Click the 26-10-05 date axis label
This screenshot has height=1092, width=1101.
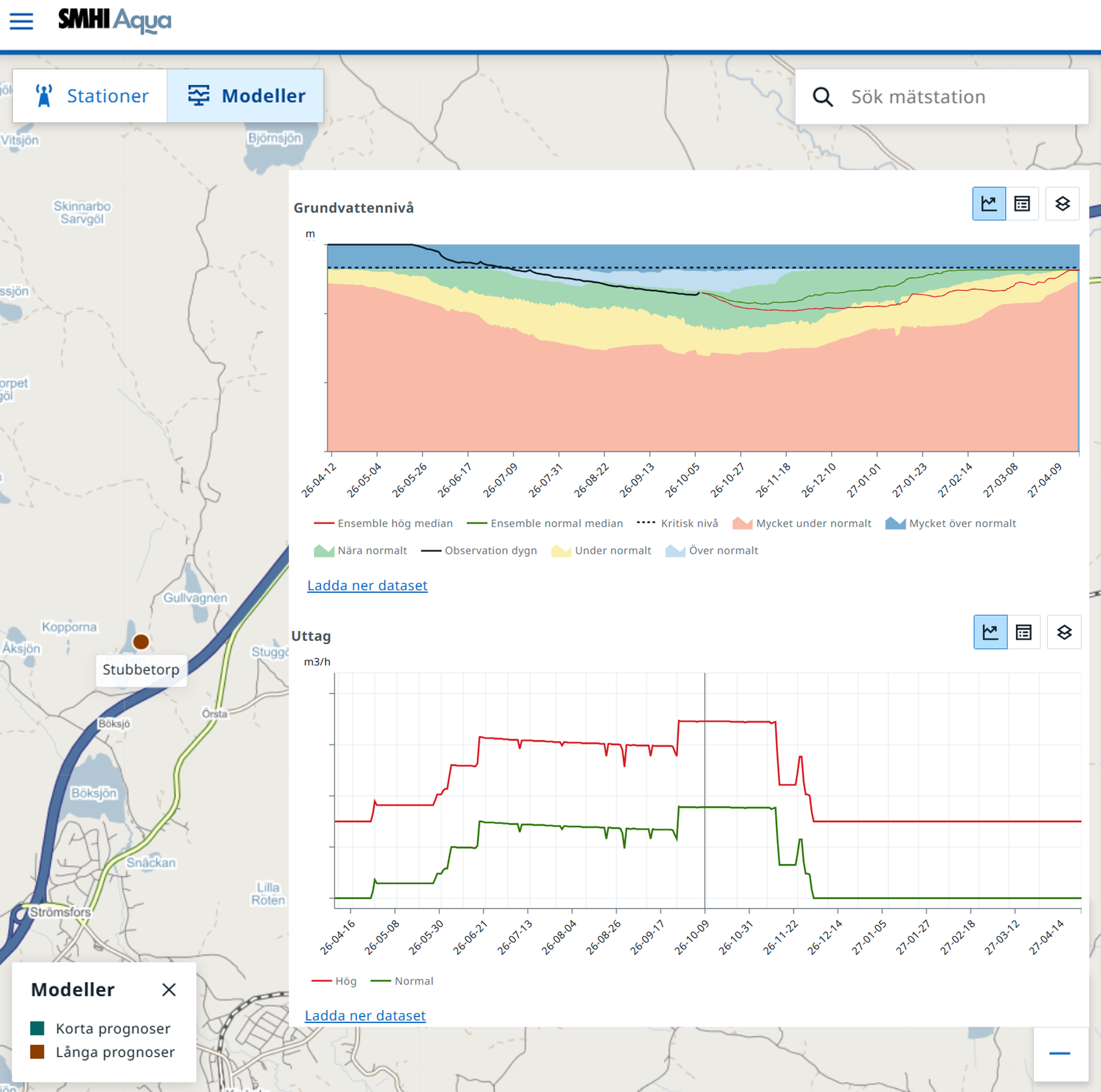[682, 480]
